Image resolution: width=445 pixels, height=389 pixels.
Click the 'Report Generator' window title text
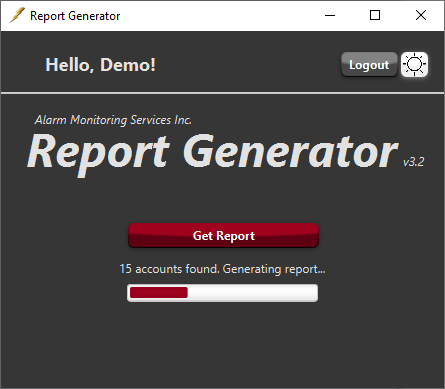click(75, 16)
